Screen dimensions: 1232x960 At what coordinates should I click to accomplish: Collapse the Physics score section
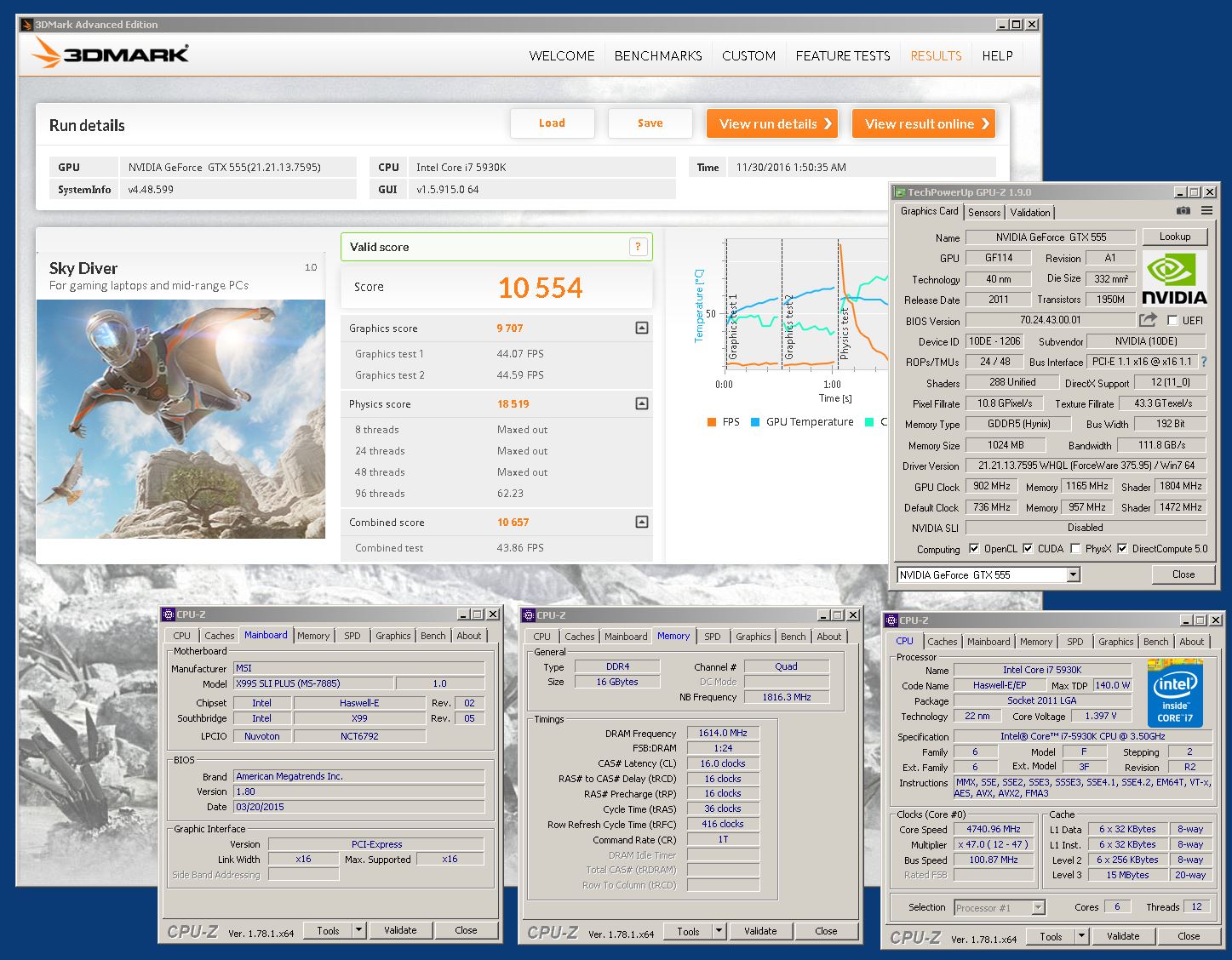click(x=642, y=403)
